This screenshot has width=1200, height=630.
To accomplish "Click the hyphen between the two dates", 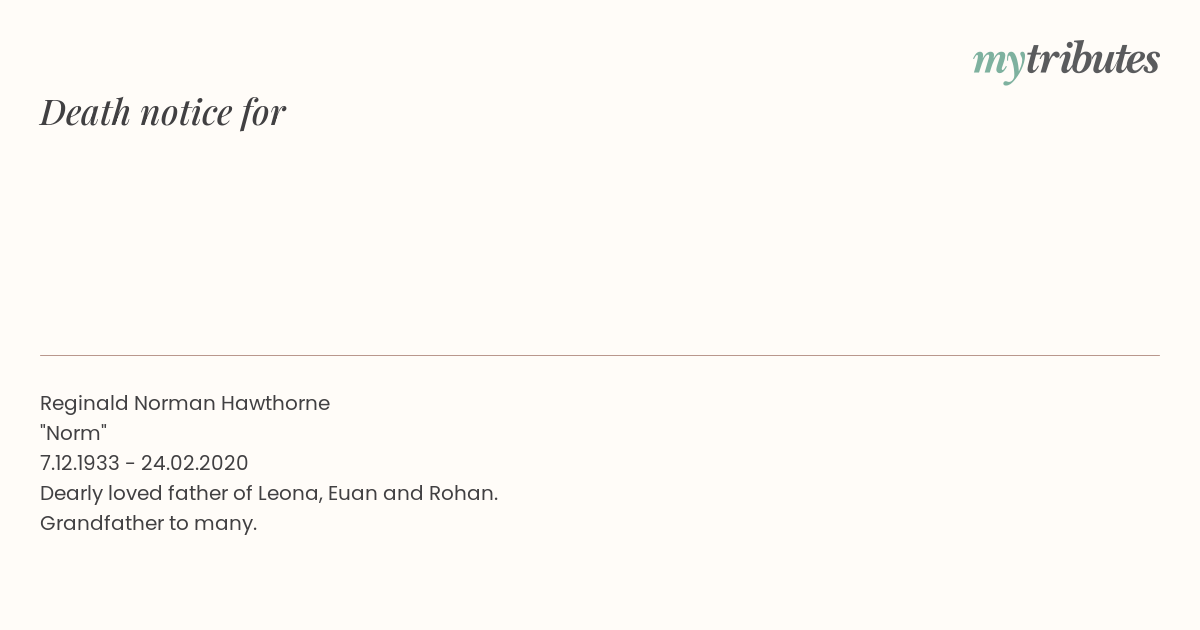I will (x=130, y=464).
